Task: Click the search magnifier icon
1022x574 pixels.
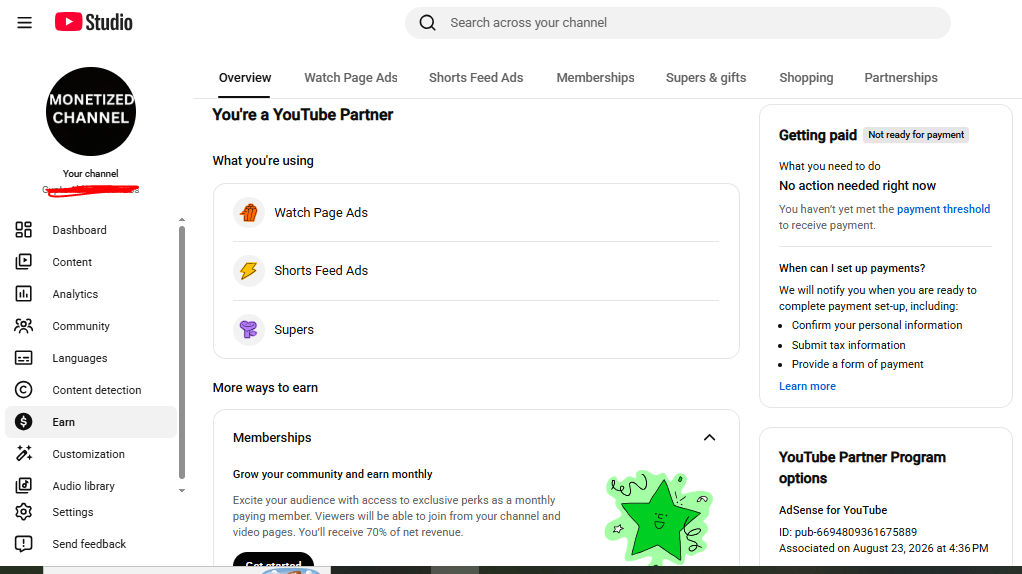Action: [x=428, y=23]
